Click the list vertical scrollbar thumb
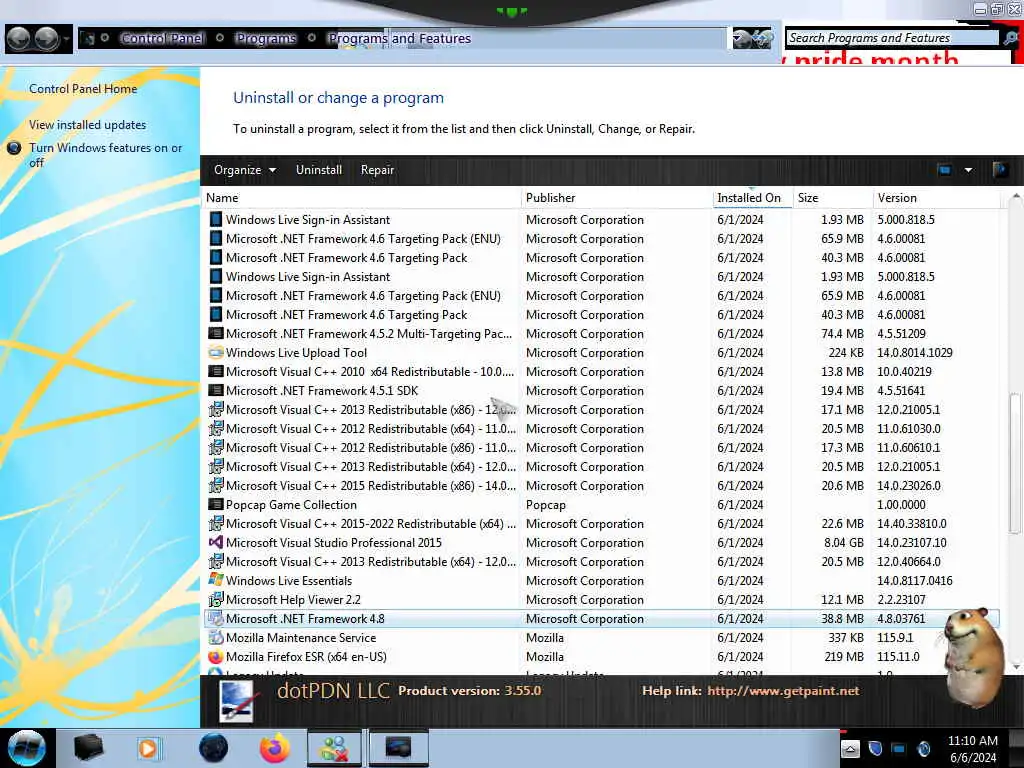The width and height of the screenshot is (1024, 768). [1014, 463]
